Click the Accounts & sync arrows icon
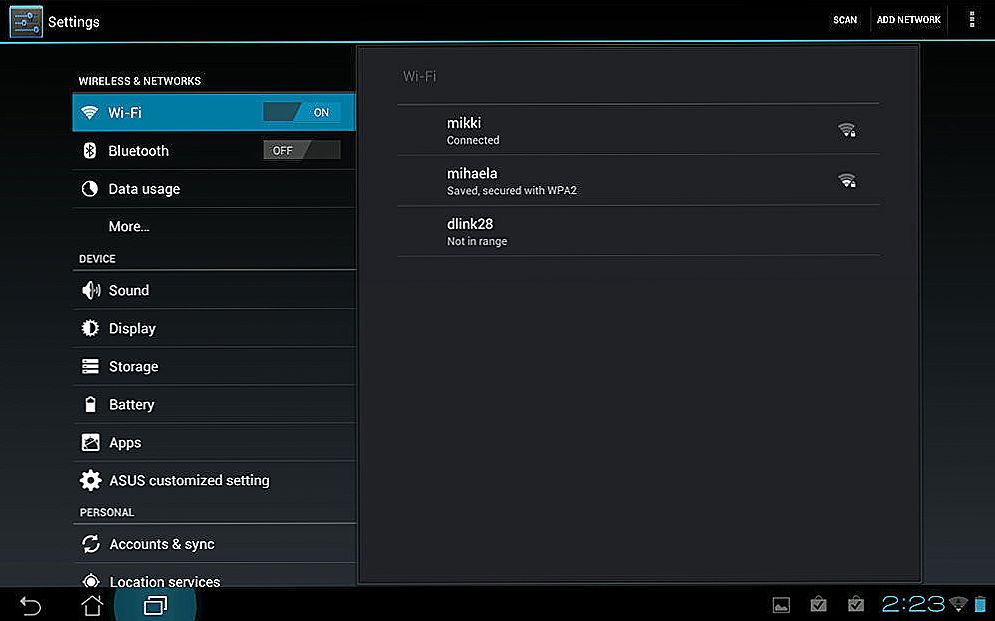The image size is (995, 621). [x=91, y=544]
